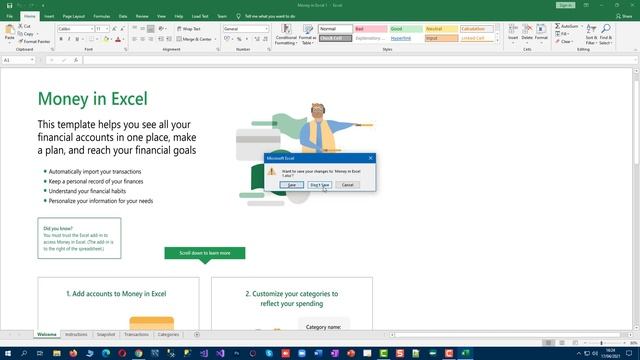Click the Copy command in Clipboard
The height and width of the screenshot is (360, 640).
pos(26,34)
